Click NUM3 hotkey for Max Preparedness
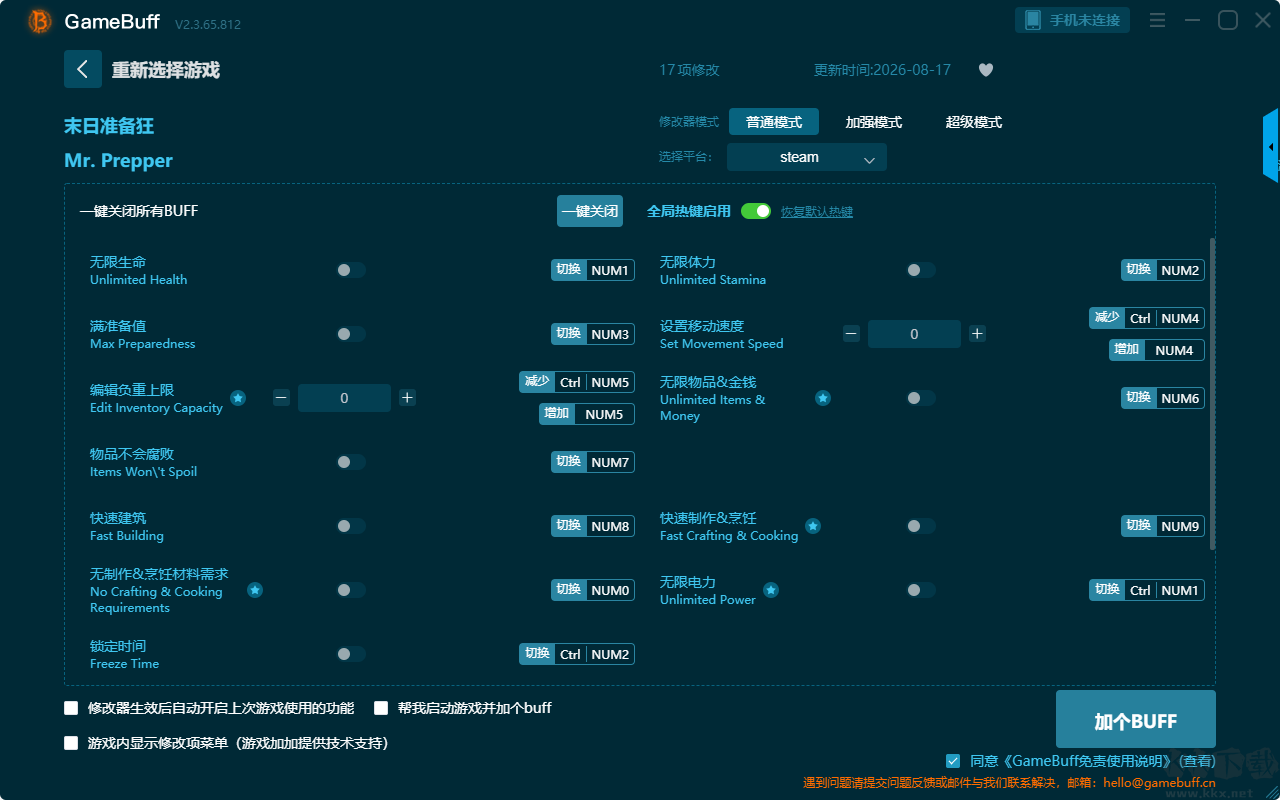Screen dimensions: 1280x800 point(593,334)
